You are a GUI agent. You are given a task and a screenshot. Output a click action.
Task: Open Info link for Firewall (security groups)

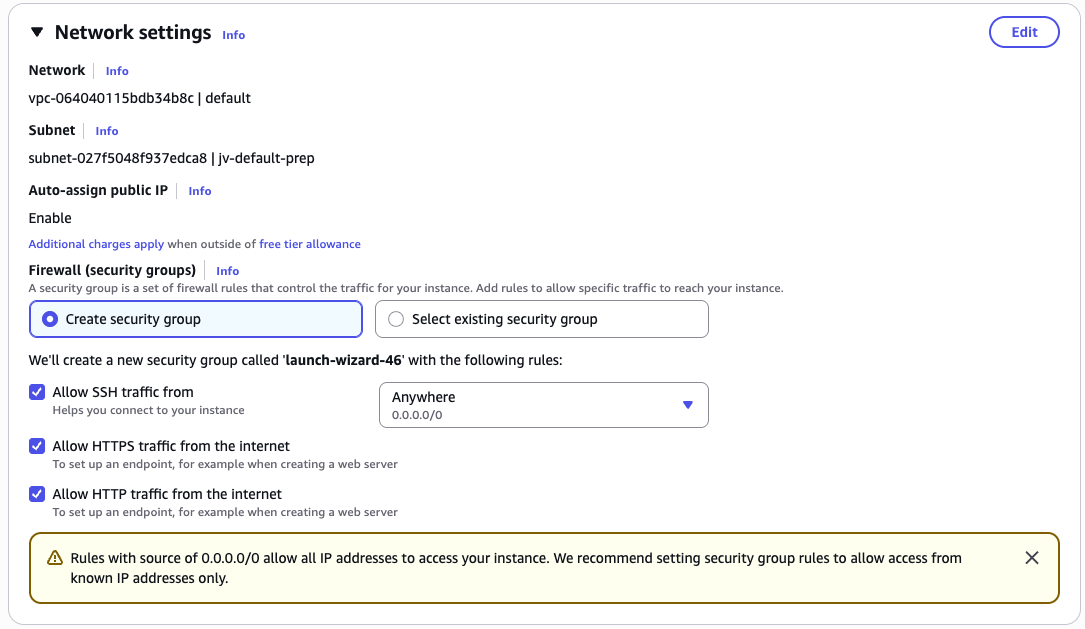point(227,271)
